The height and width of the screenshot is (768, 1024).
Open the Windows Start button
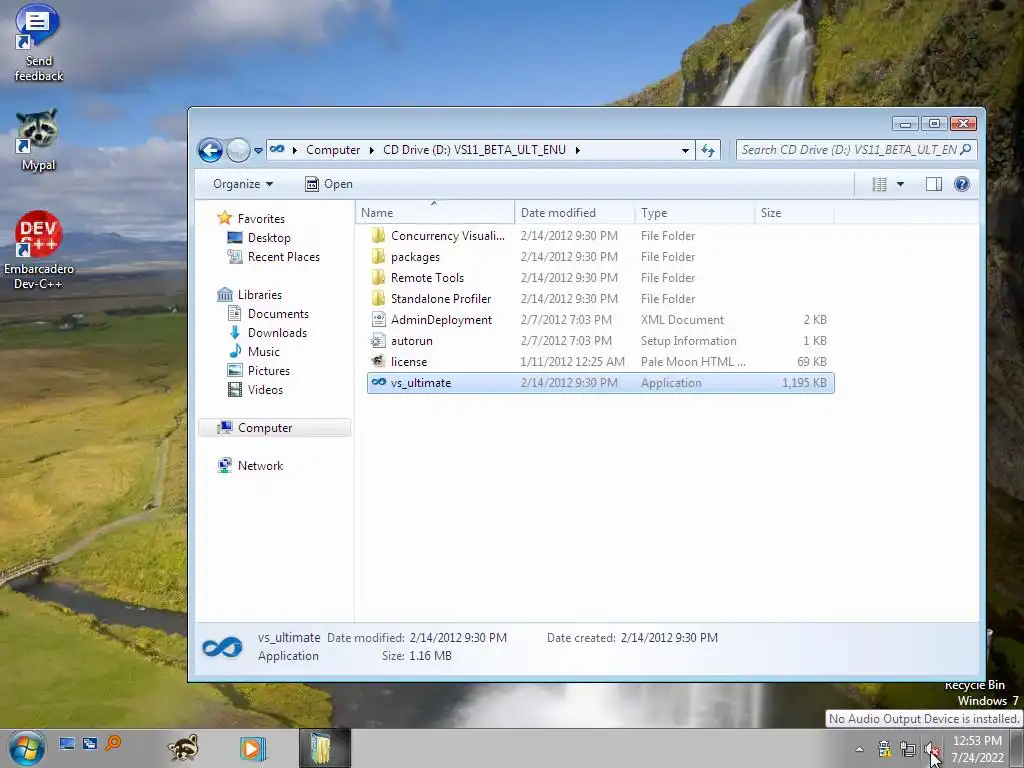point(27,748)
